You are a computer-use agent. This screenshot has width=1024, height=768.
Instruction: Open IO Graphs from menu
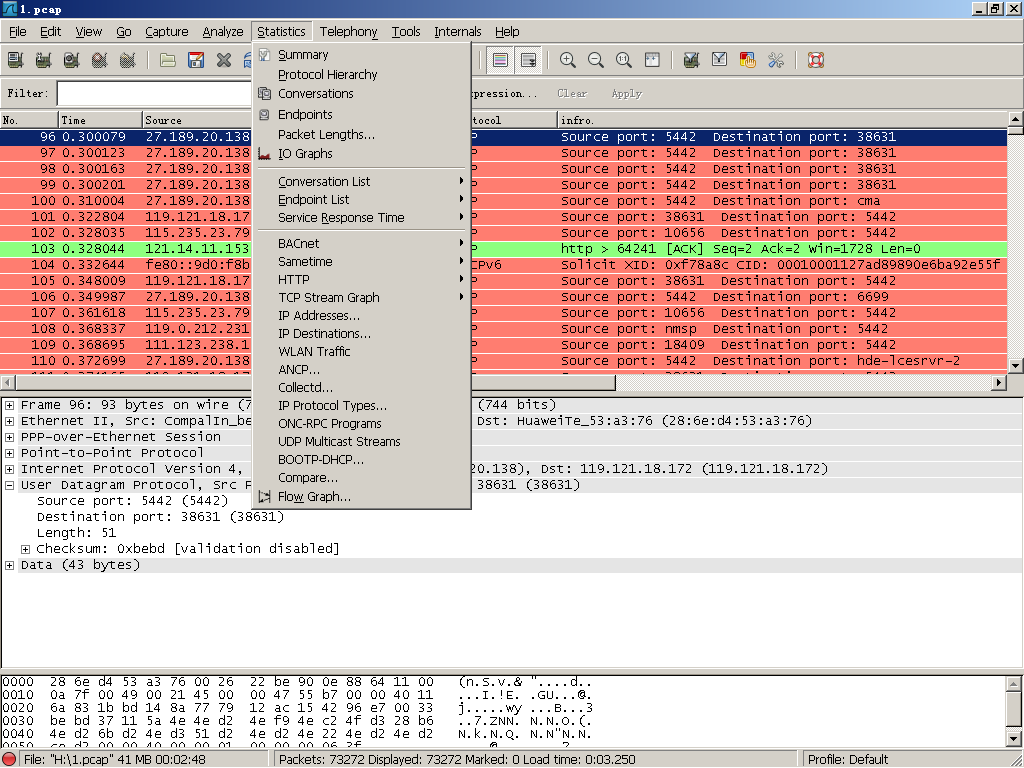pyautogui.click(x=361, y=153)
